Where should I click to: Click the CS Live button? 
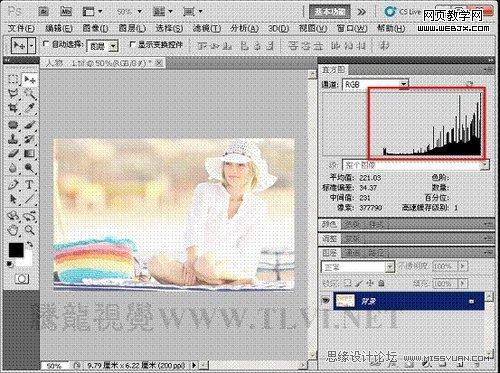[402, 12]
